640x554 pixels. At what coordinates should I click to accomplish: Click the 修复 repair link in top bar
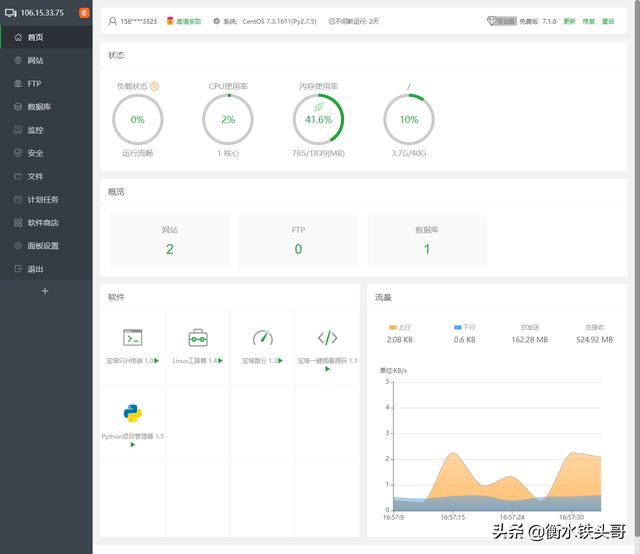point(588,21)
